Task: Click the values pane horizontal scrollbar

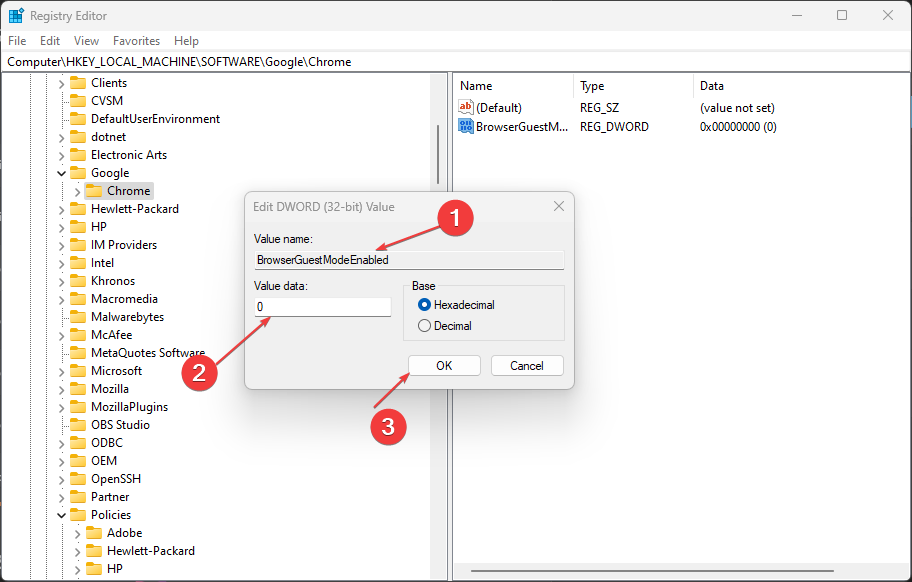Action: pyautogui.click(x=652, y=571)
